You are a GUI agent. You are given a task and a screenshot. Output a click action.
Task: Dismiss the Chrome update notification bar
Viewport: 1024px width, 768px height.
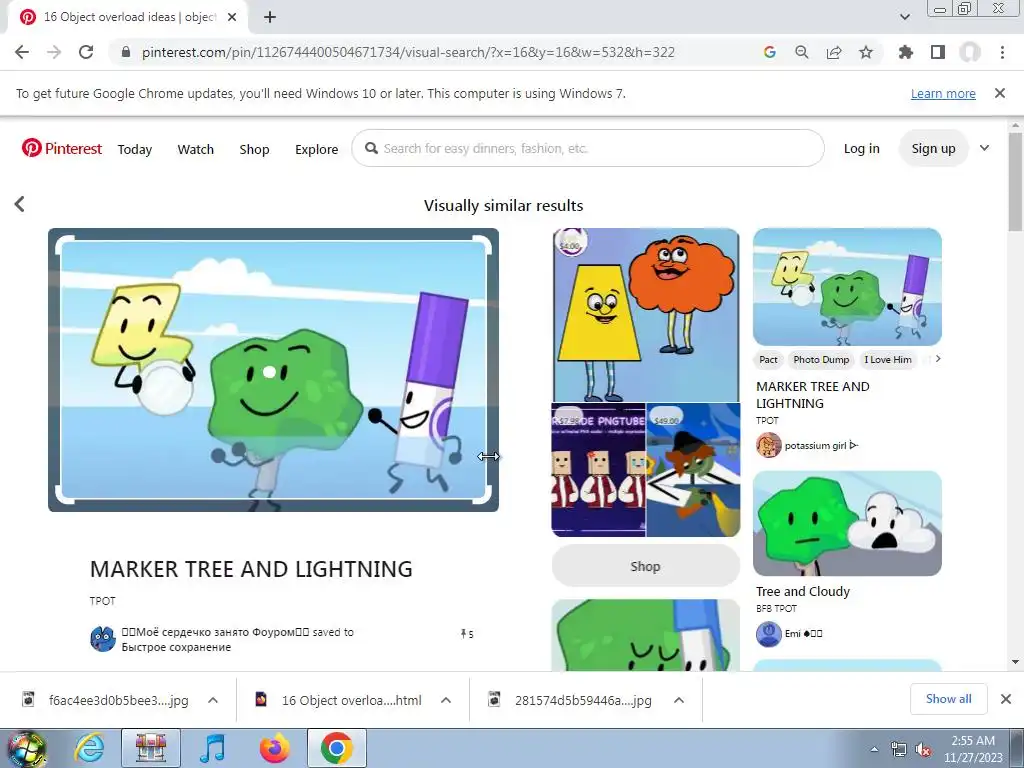[1000, 93]
